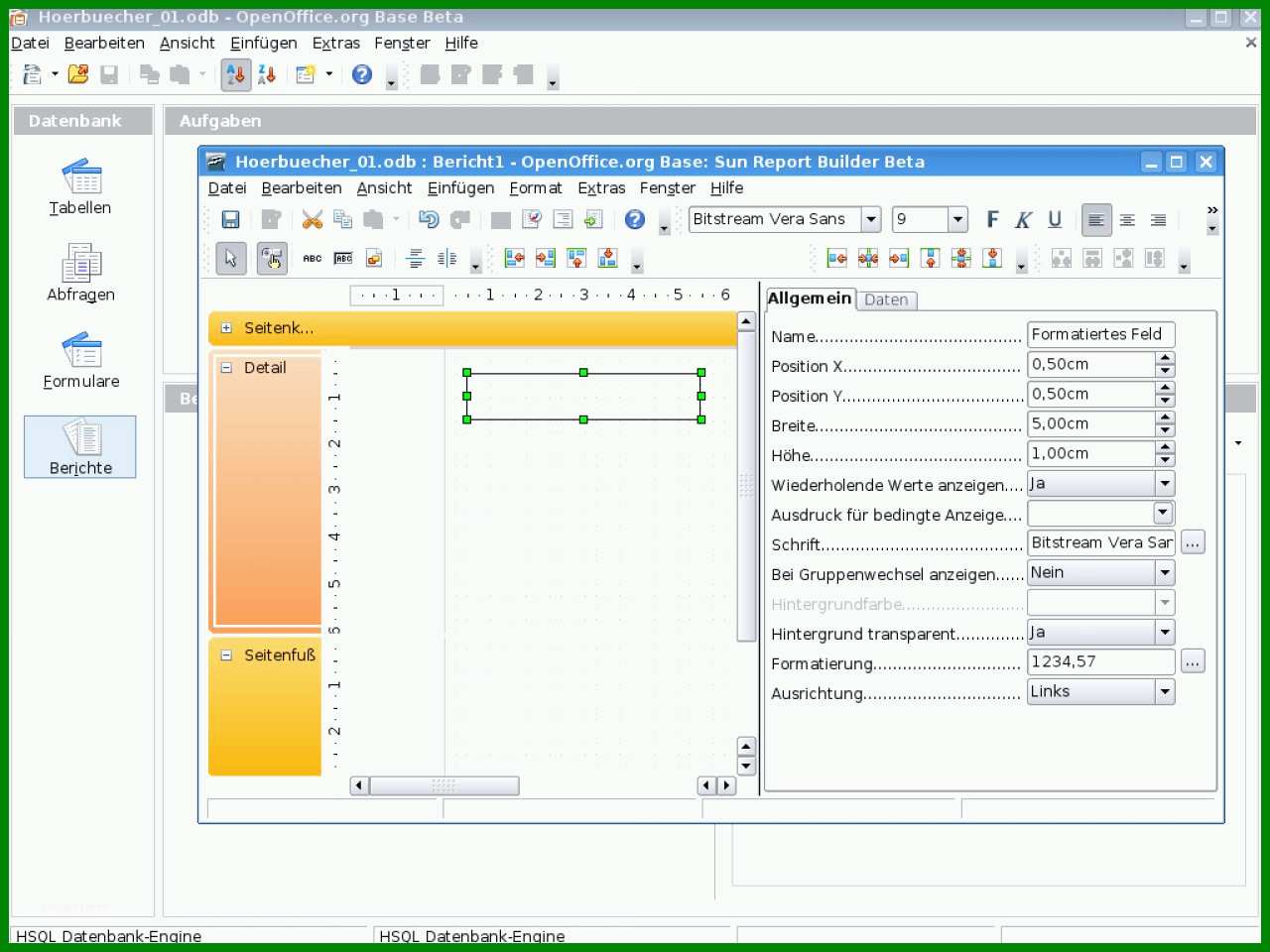Click the horizontal scrollbar thumb under report design

(444, 785)
